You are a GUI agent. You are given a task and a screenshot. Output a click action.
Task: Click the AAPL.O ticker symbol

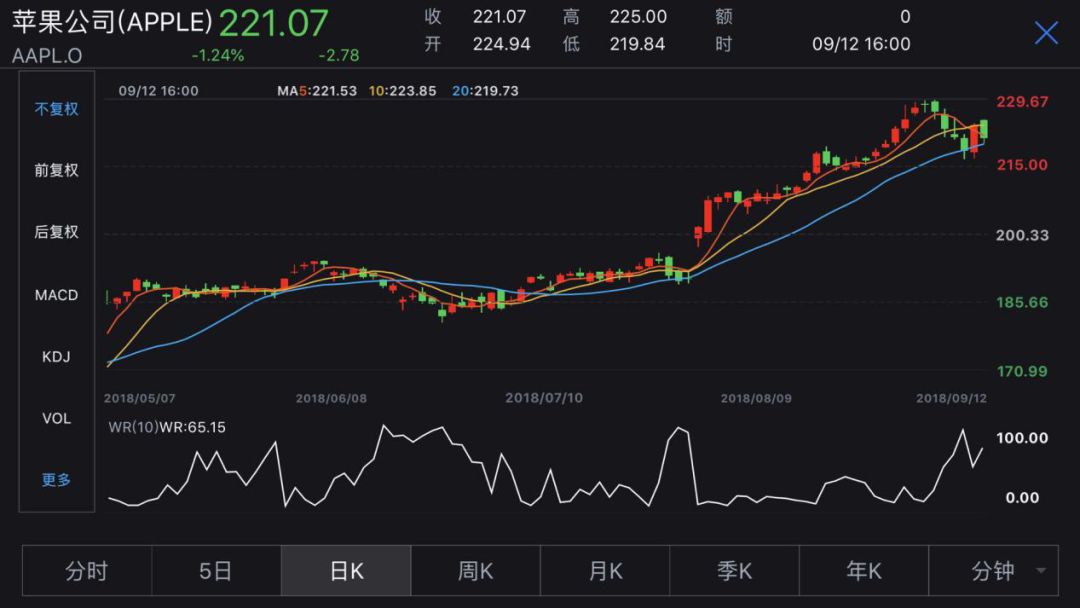click(47, 56)
